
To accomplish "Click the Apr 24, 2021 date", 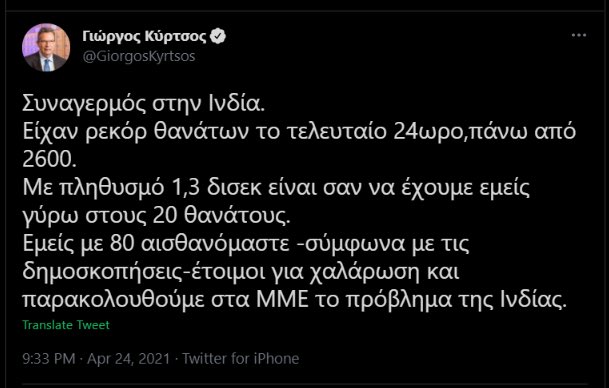I will pos(129,358).
